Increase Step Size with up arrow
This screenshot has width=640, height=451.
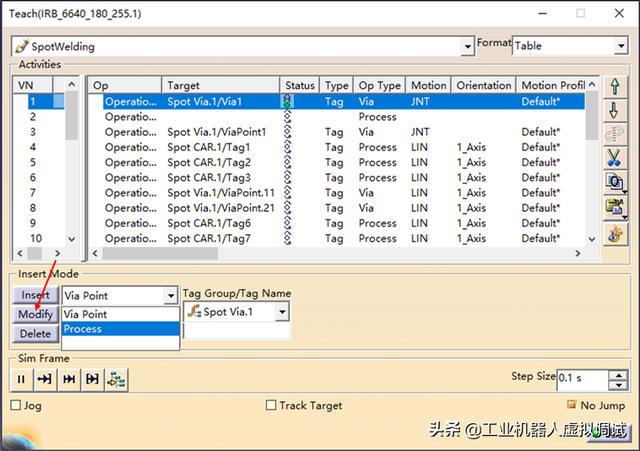pyautogui.click(x=619, y=375)
